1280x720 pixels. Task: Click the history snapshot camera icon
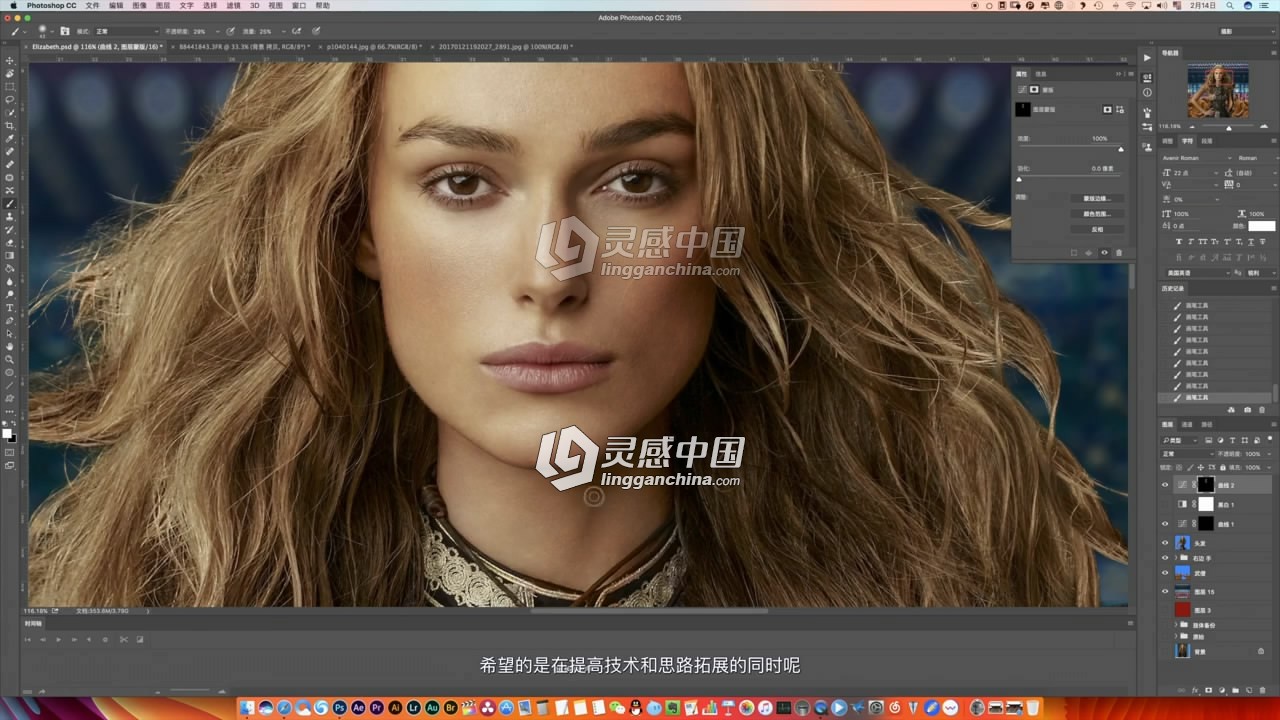[x=1247, y=410]
